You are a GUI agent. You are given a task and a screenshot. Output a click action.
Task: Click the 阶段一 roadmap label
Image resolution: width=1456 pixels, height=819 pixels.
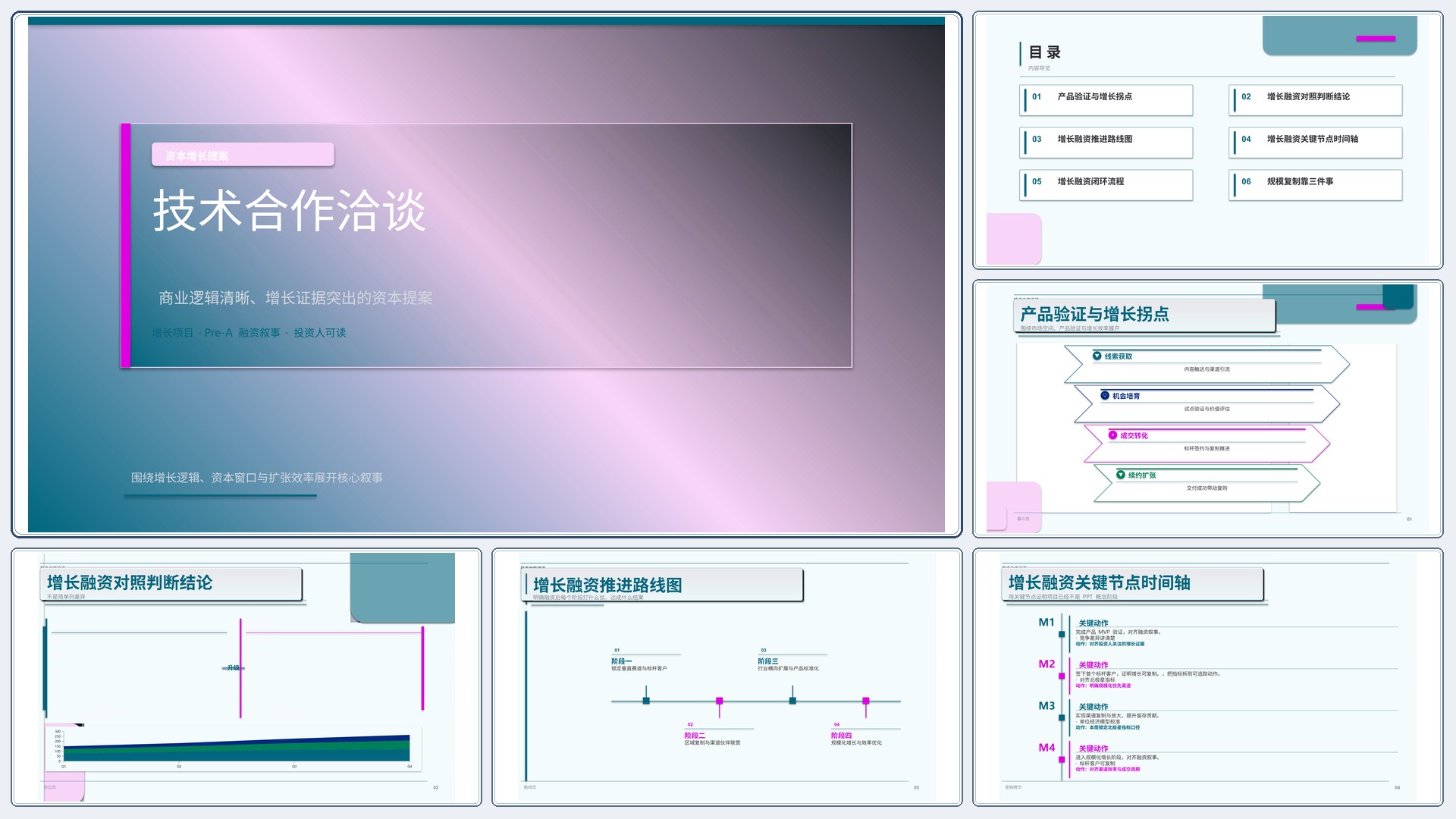(621, 661)
